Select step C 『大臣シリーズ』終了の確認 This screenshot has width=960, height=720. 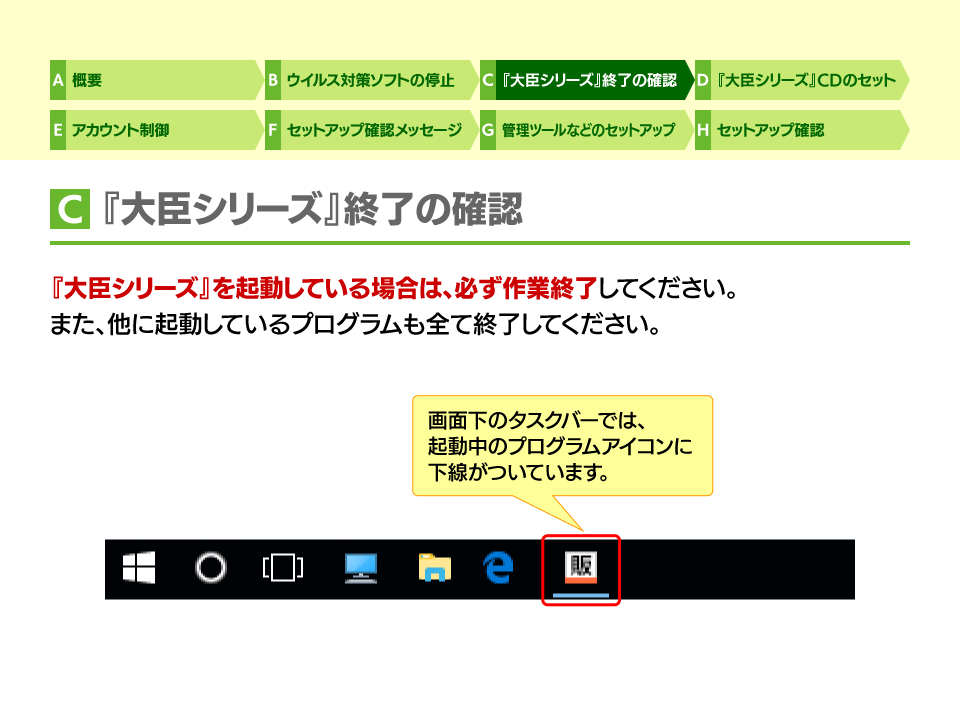pyautogui.click(x=587, y=80)
